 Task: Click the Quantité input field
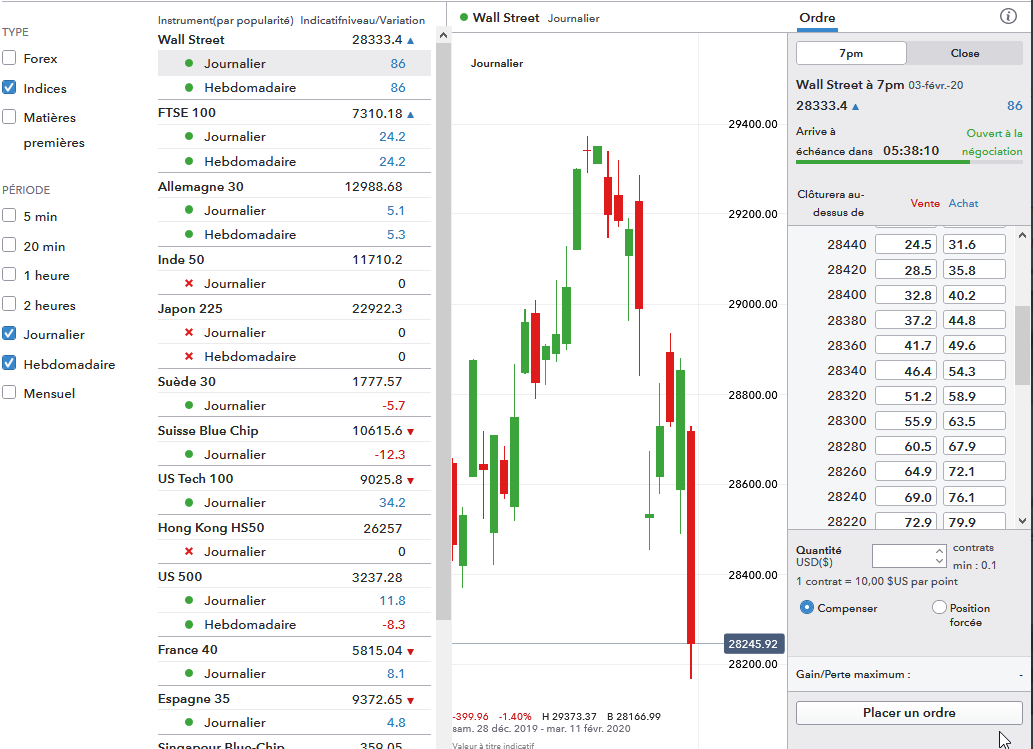coord(903,556)
